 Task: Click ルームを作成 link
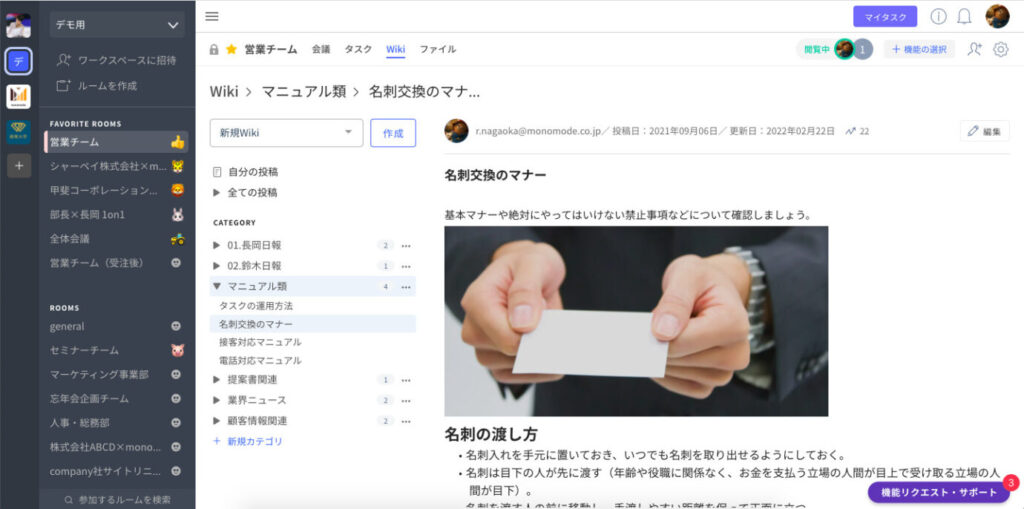(x=97, y=86)
